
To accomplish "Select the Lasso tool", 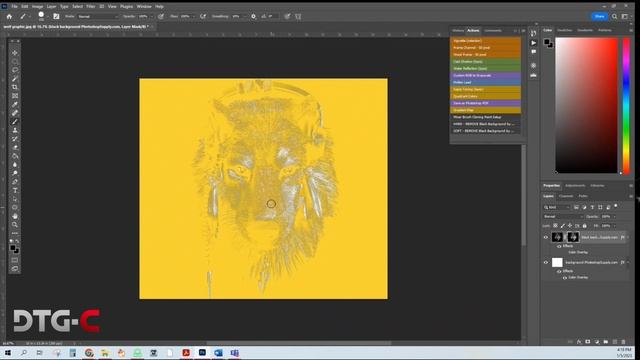I will coord(15,70).
